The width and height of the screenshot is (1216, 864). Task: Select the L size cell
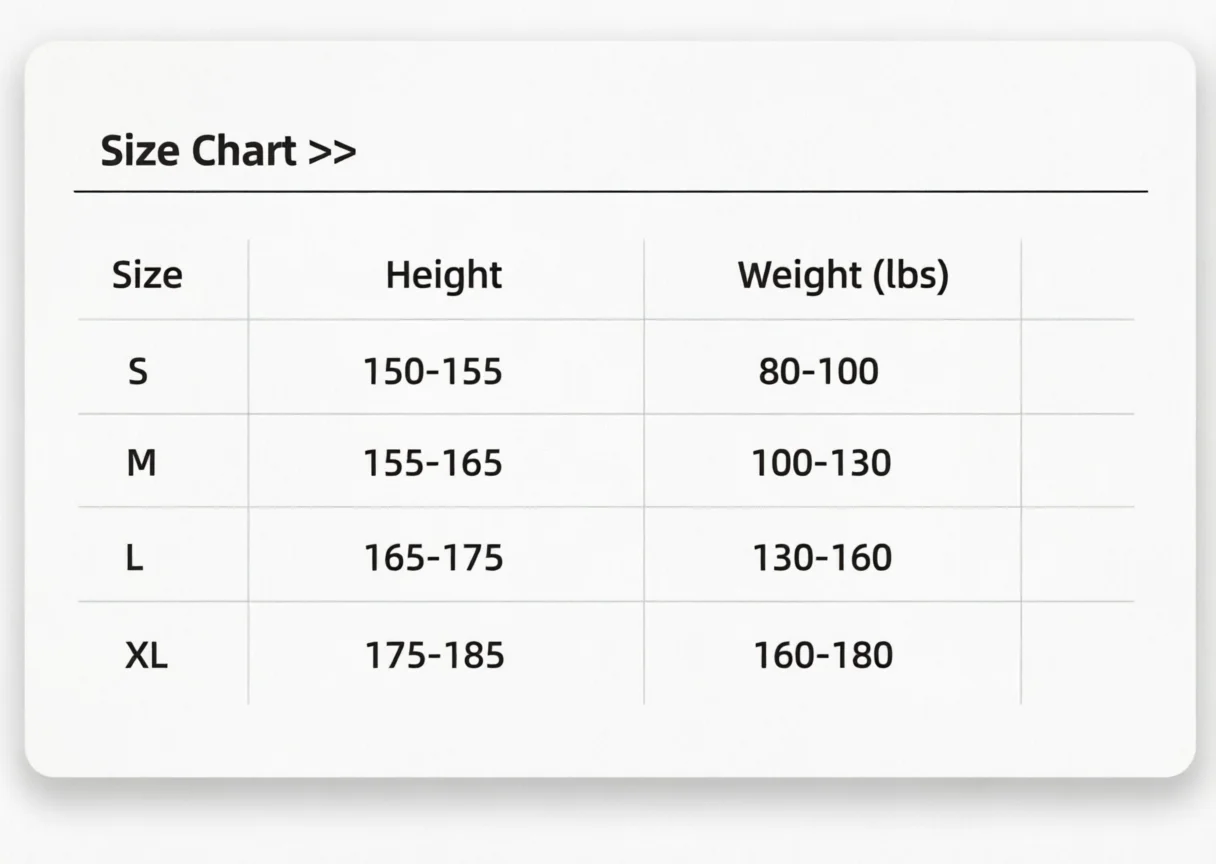135,558
